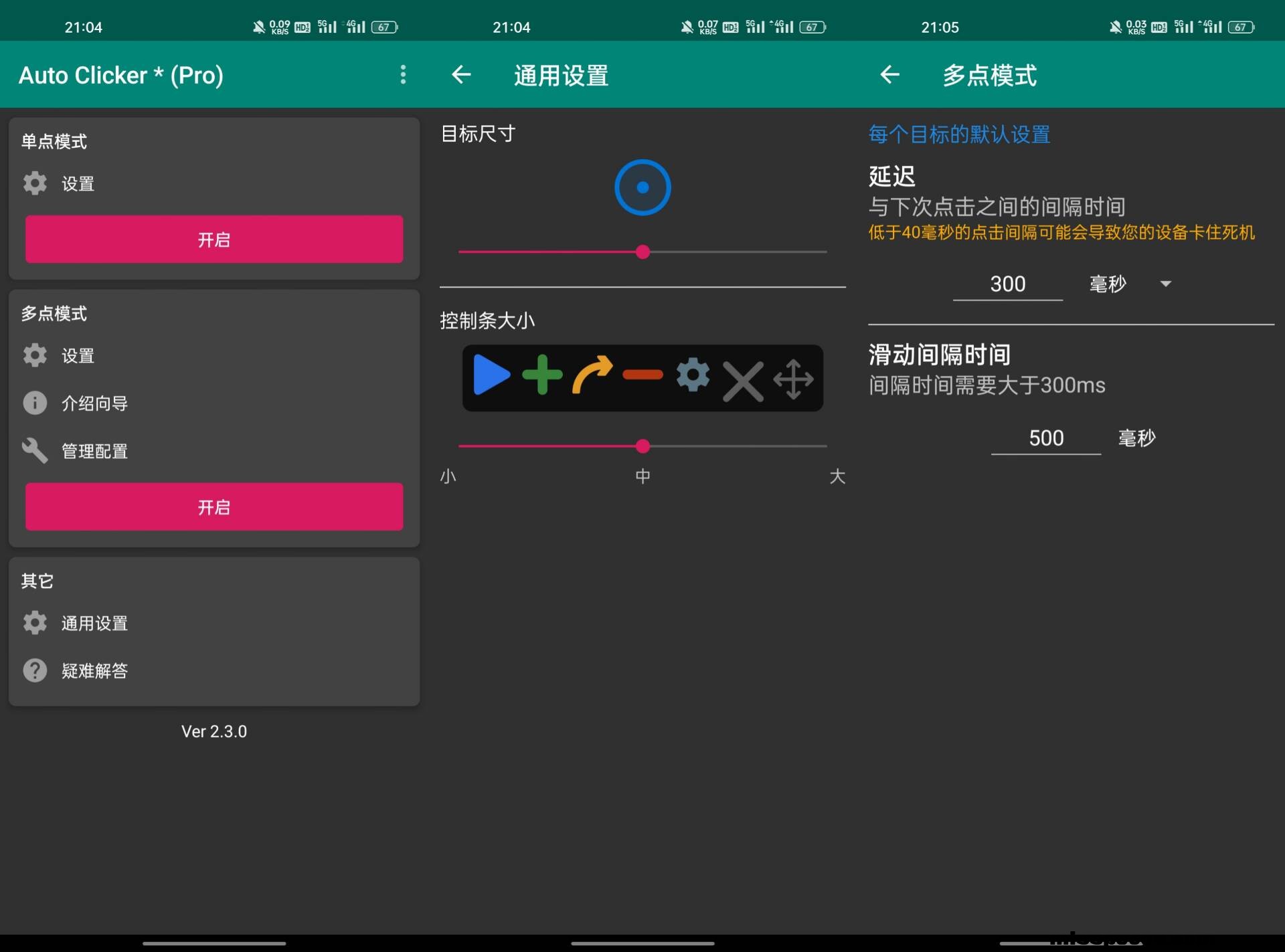Click the gear icon in control bar preview

pos(693,375)
